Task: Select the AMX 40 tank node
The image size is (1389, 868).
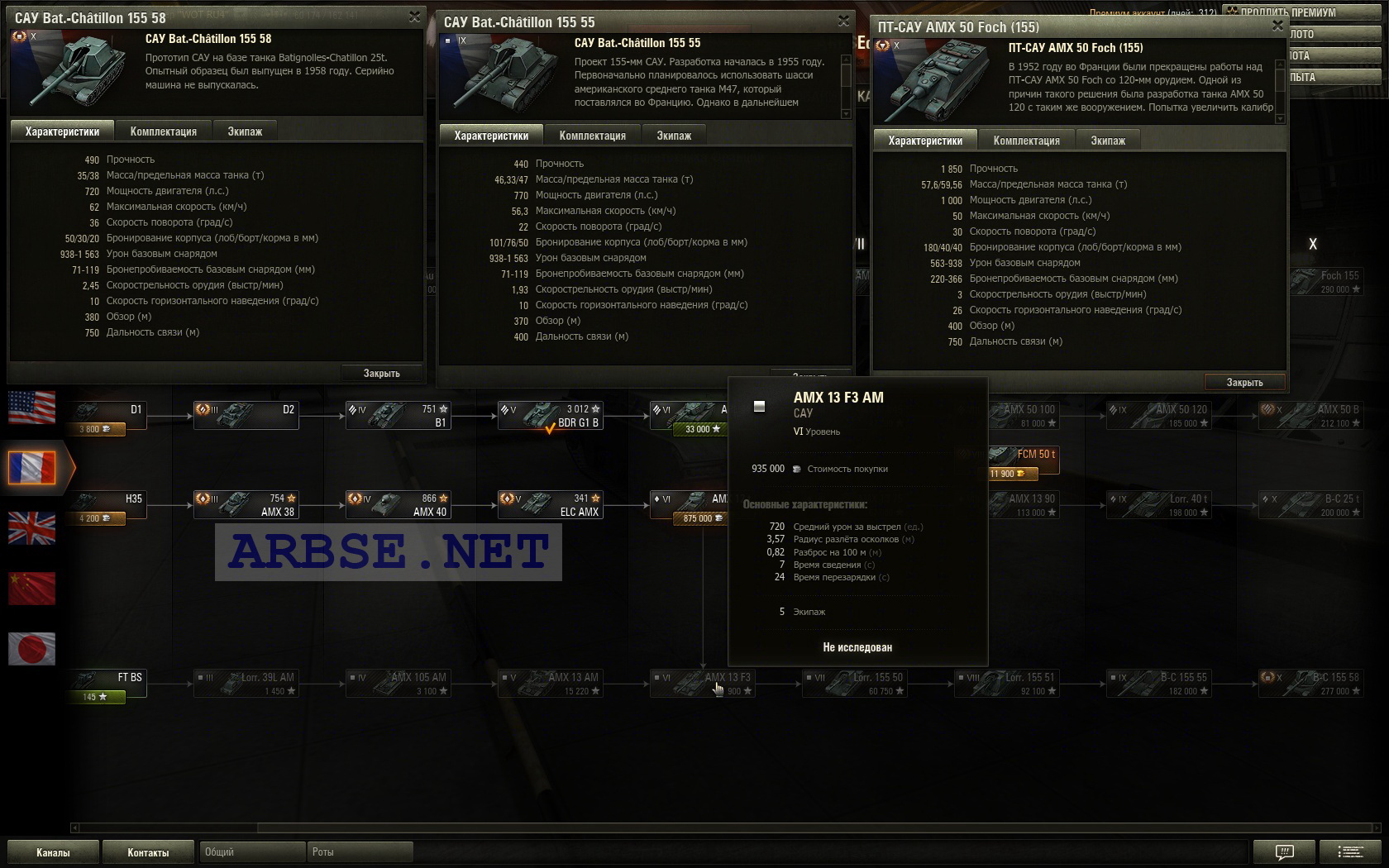Action: tap(398, 504)
